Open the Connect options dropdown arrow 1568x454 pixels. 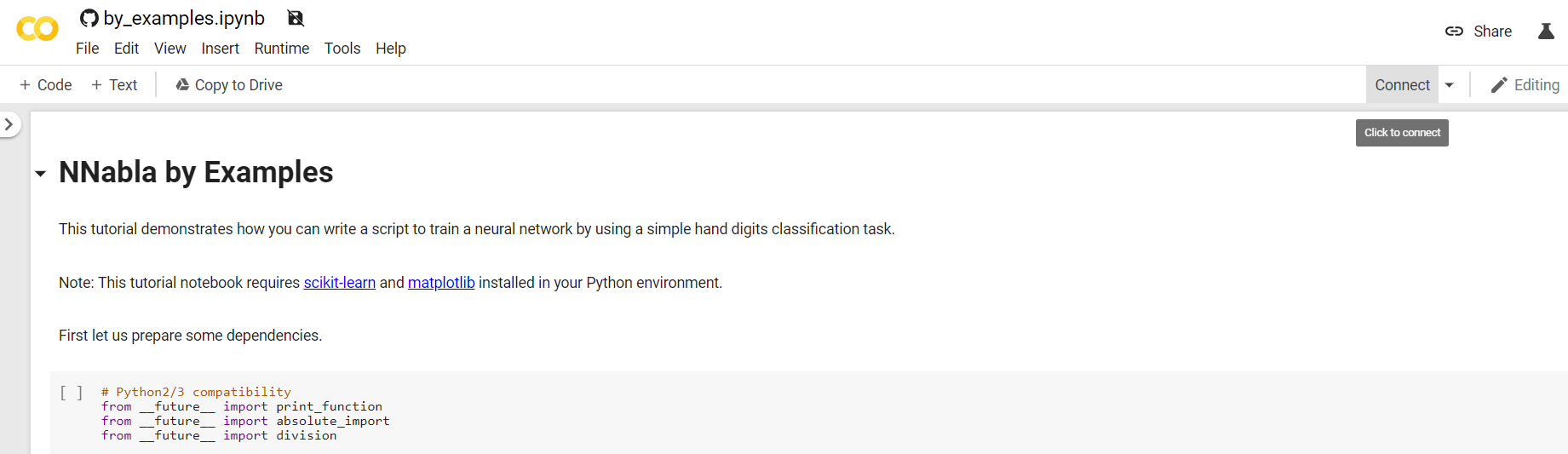(x=1450, y=85)
